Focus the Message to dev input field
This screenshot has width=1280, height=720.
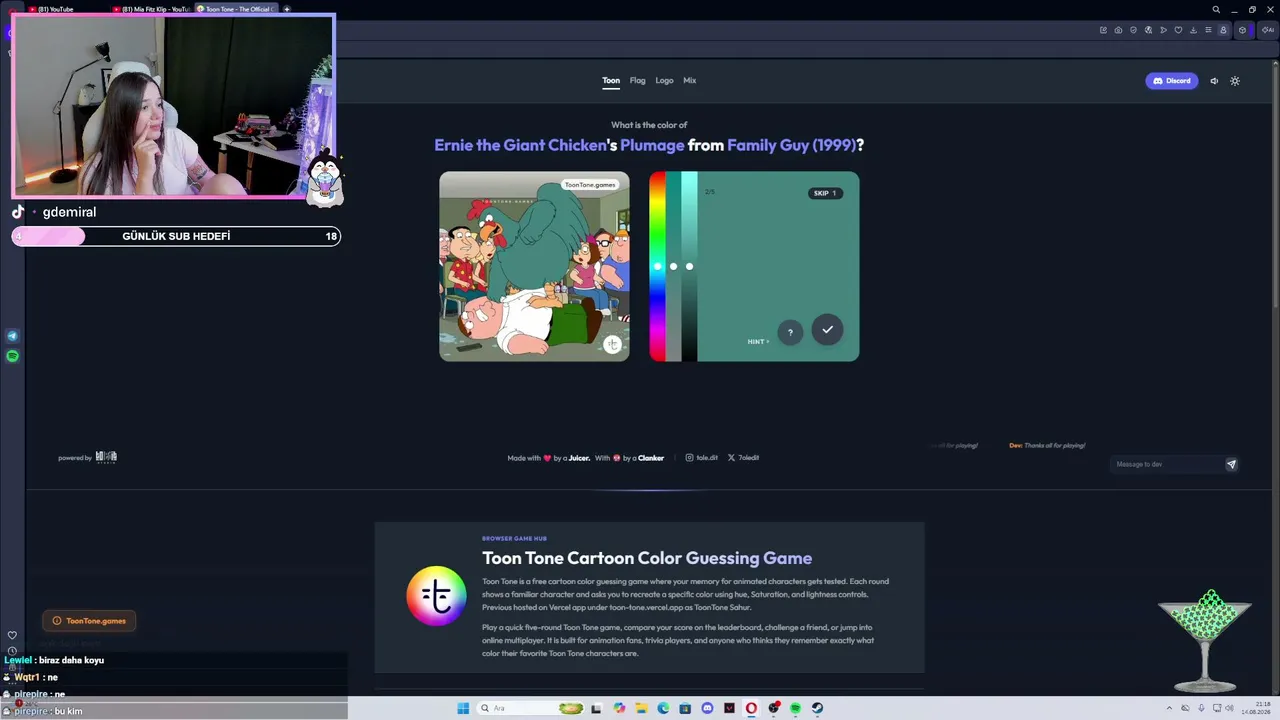(x=1167, y=464)
